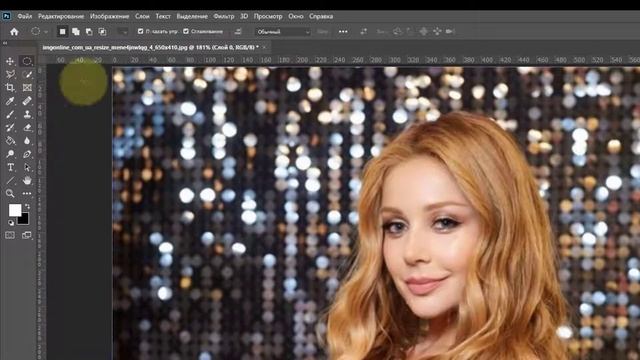Select the History Brush tool
Screen dimensions: 640x360
coord(10,127)
